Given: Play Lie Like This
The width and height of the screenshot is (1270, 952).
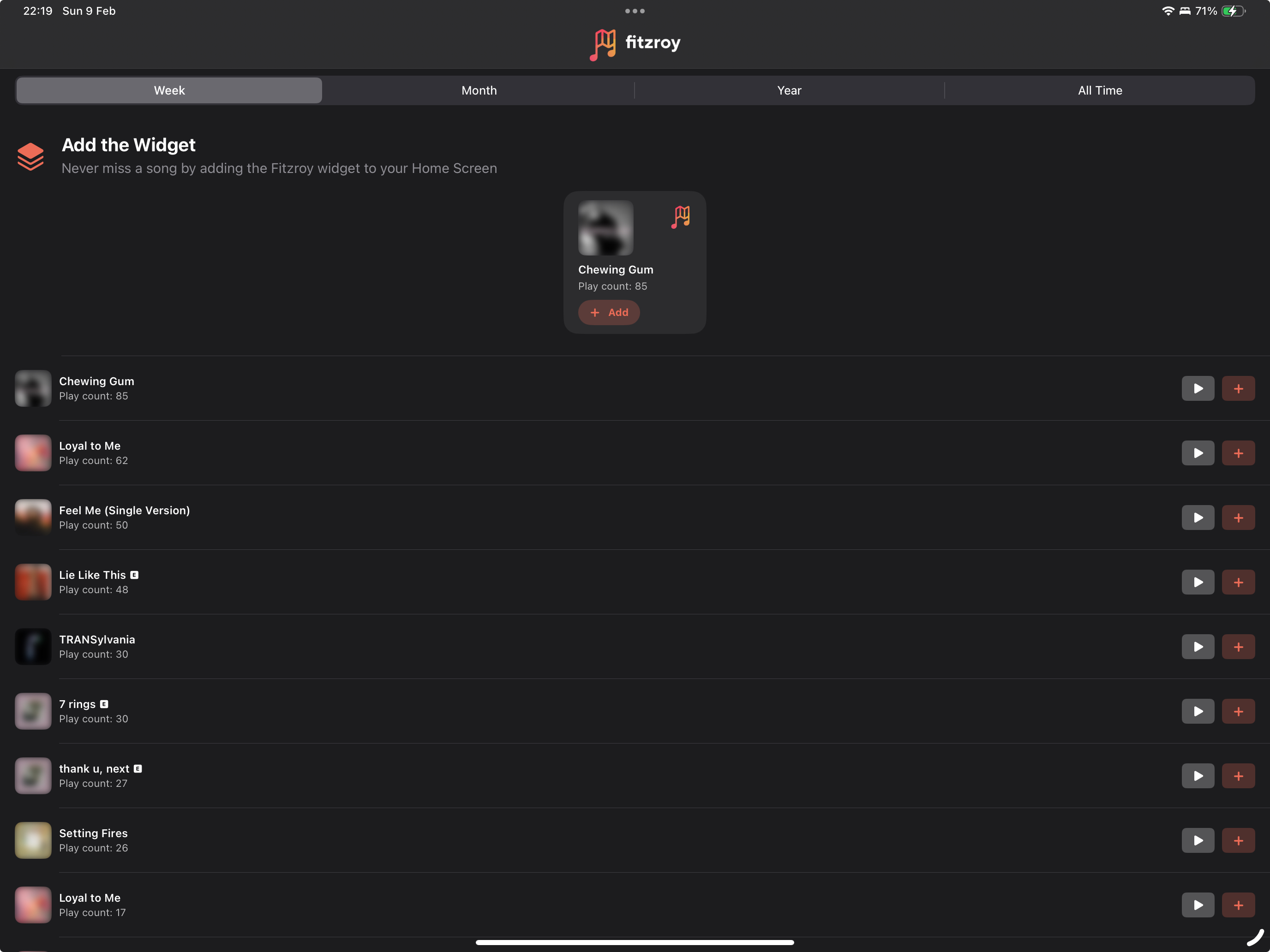Looking at the screenshot, I should pos(1198,583).
